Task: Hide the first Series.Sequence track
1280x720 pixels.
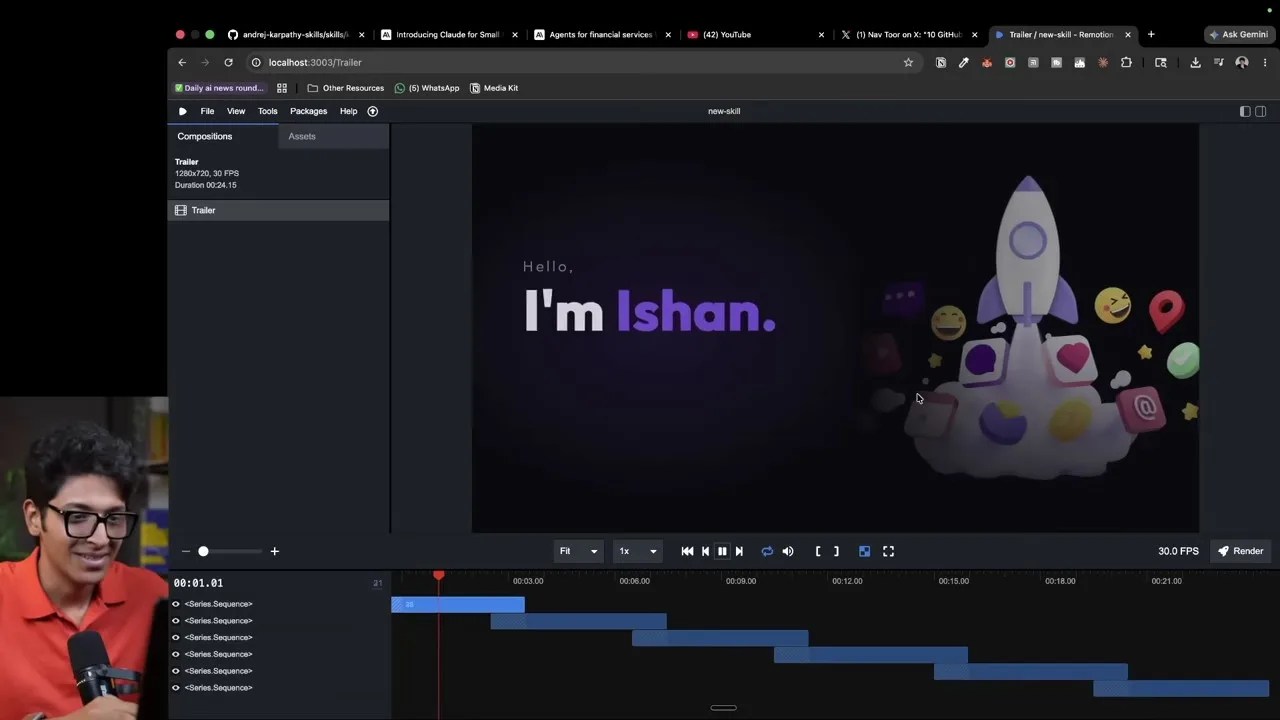Action: tap(176, 604)
